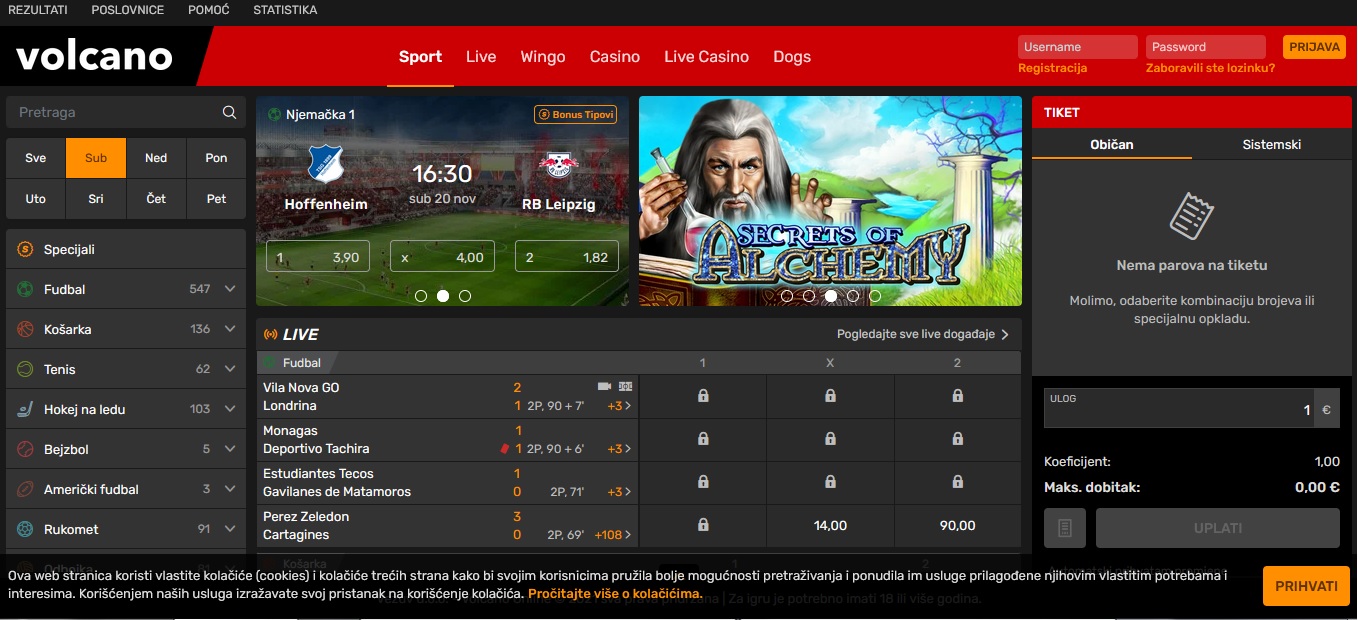Open the Sport tab
Screen dimensions: 1358x620
click(420, 57)
